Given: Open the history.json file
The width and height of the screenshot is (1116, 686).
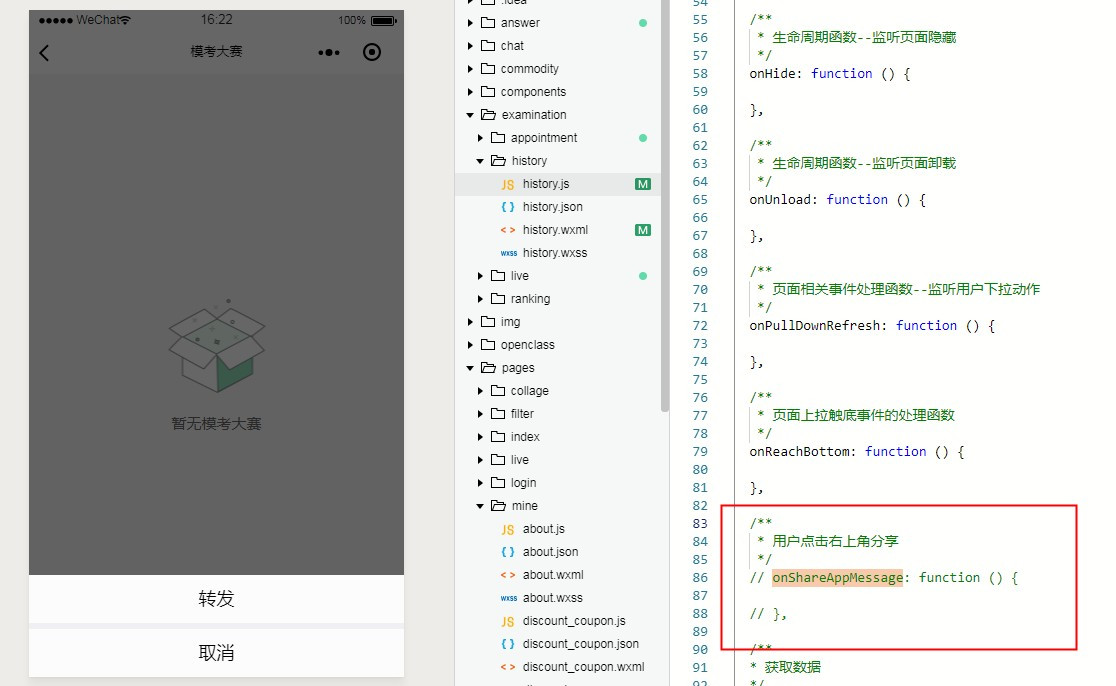Looking at the screenshot, I should [552, 207].
